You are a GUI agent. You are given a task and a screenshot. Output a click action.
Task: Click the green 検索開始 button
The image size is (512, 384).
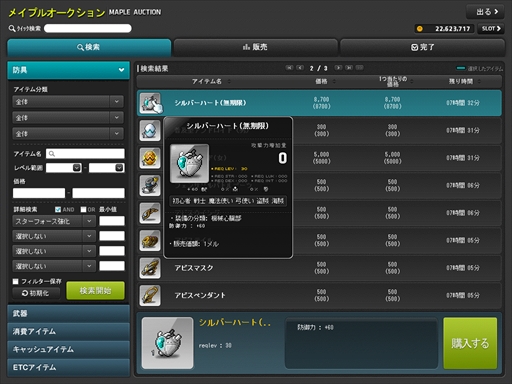[95, 291]
